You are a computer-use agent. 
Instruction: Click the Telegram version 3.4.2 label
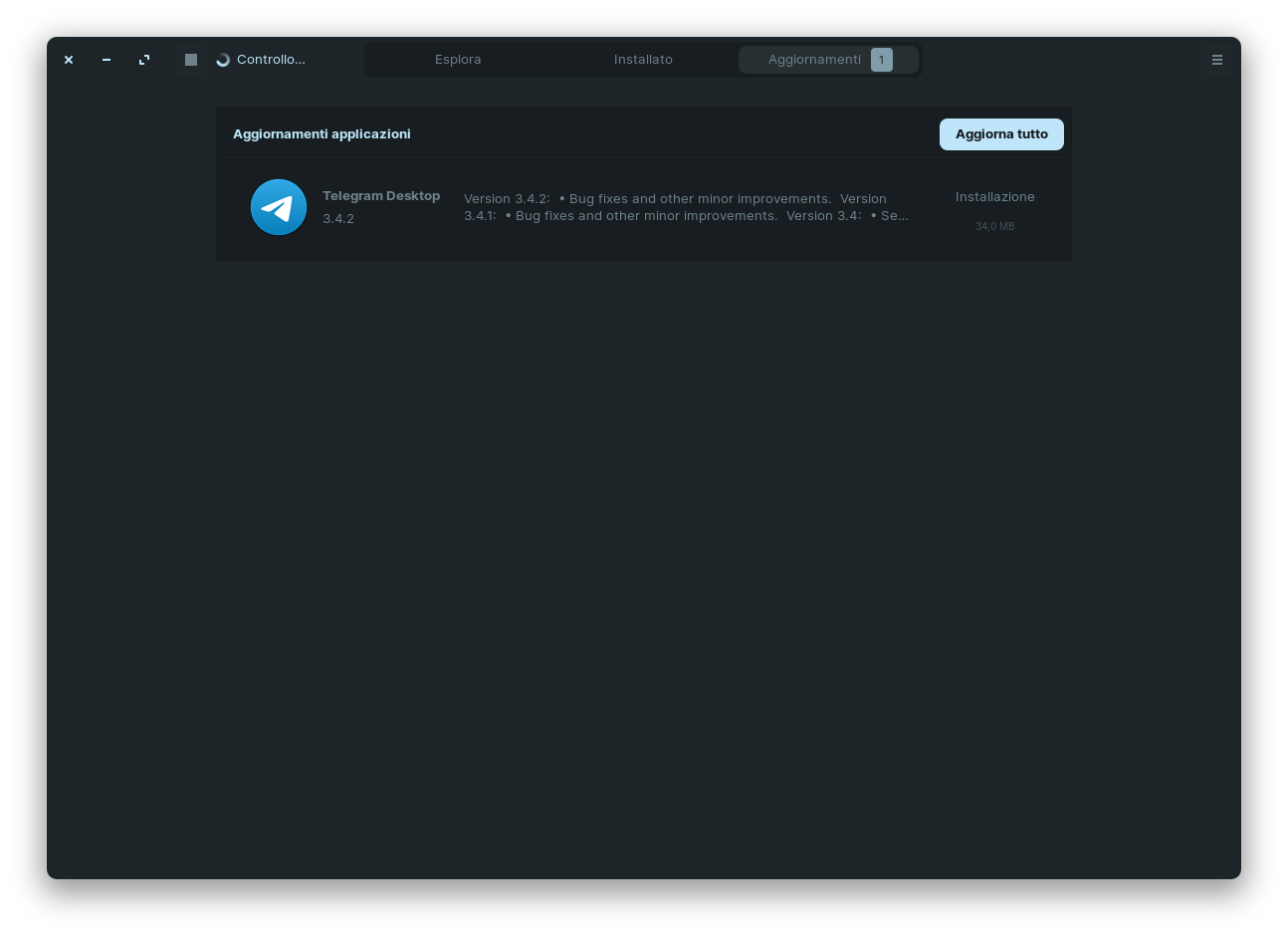[338, 219]
